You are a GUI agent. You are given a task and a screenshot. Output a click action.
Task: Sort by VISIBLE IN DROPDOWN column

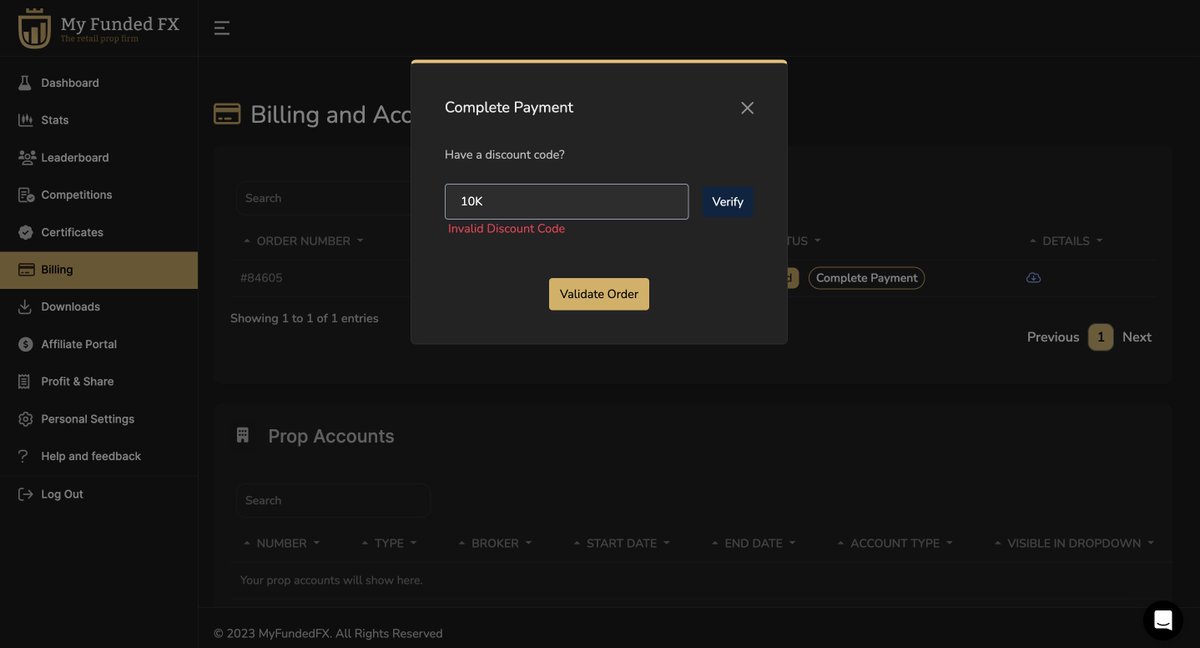click(1074, 543)
